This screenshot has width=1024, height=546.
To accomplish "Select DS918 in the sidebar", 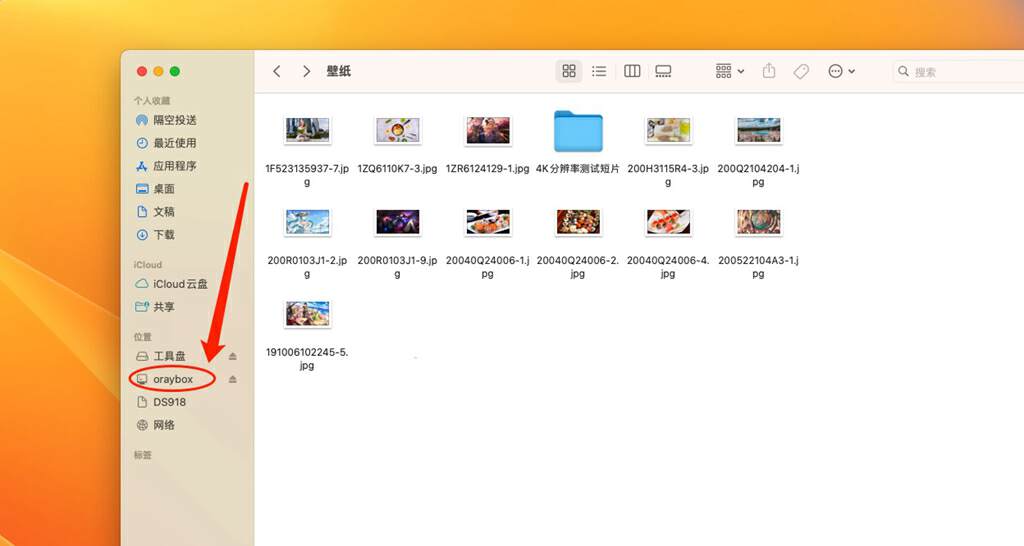I will coord(168,402).
